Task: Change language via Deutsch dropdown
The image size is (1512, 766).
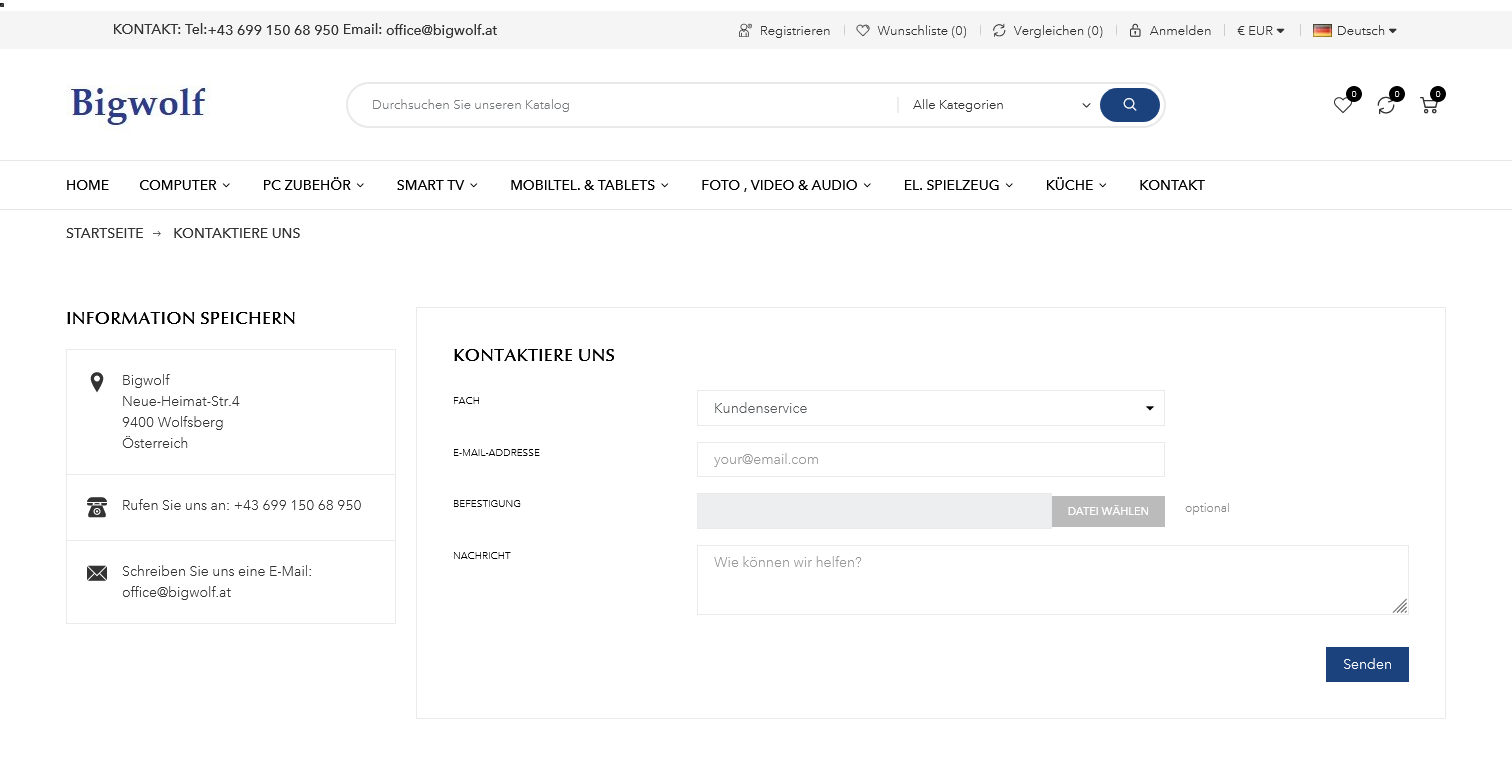Action: (1355, 31)
